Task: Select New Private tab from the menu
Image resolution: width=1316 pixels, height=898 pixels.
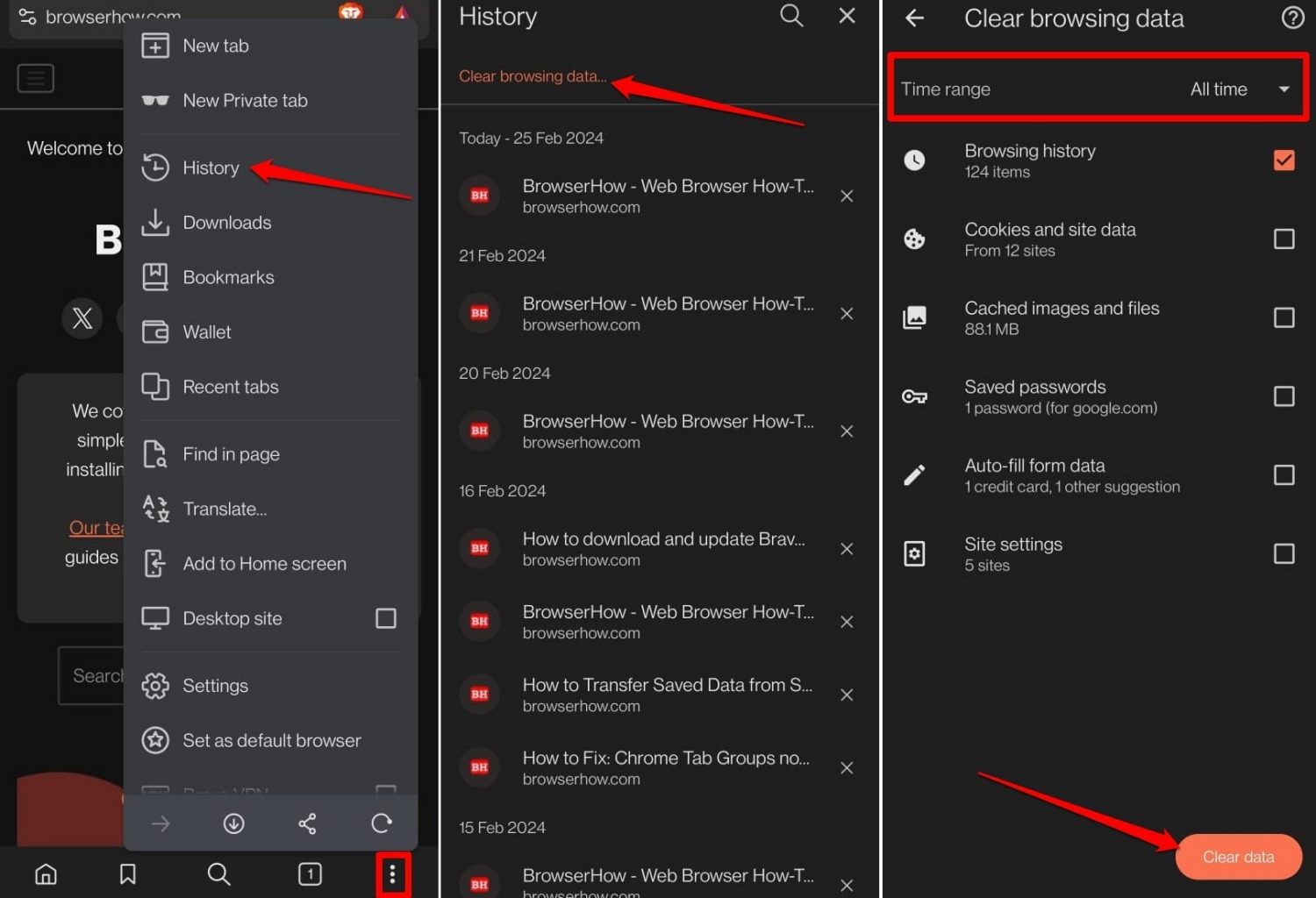Action: coord(270,100)
